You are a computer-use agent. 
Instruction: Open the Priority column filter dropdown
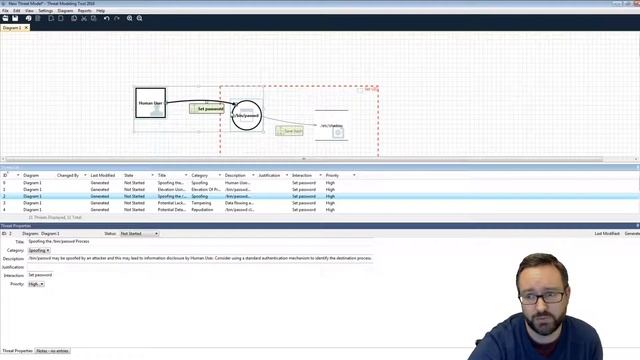click(x=354, y=176)
